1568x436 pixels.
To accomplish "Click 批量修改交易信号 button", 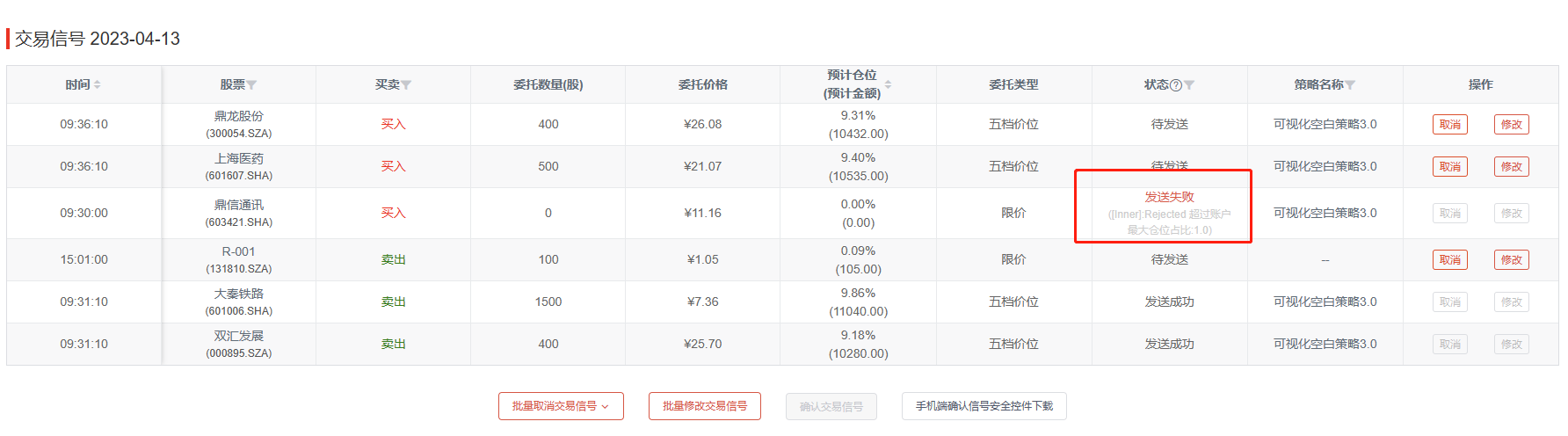I will pos(704,406).
